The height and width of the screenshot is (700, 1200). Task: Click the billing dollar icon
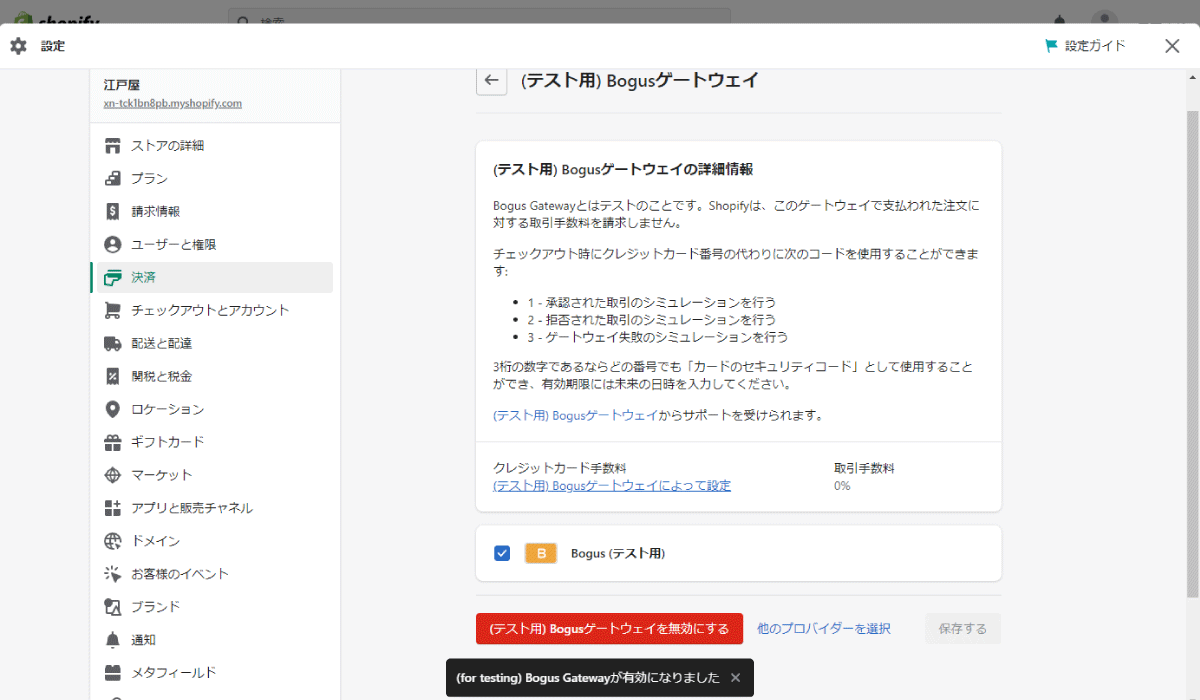click(x=113, y=212)
